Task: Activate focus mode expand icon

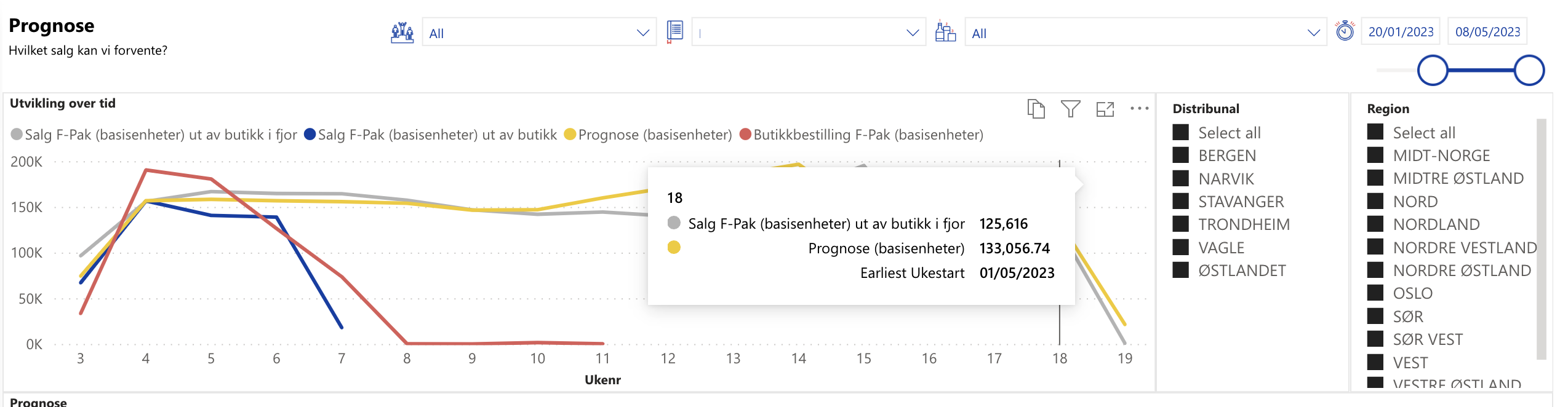Action: click(x=1105, y=109)
